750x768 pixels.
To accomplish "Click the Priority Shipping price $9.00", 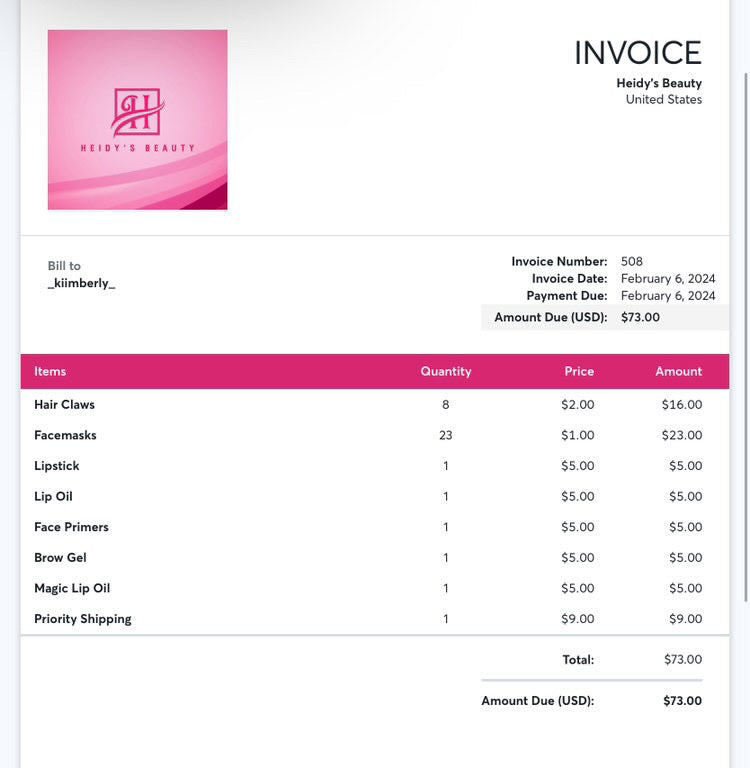I will pyautogui.click(x=578, y=619).
